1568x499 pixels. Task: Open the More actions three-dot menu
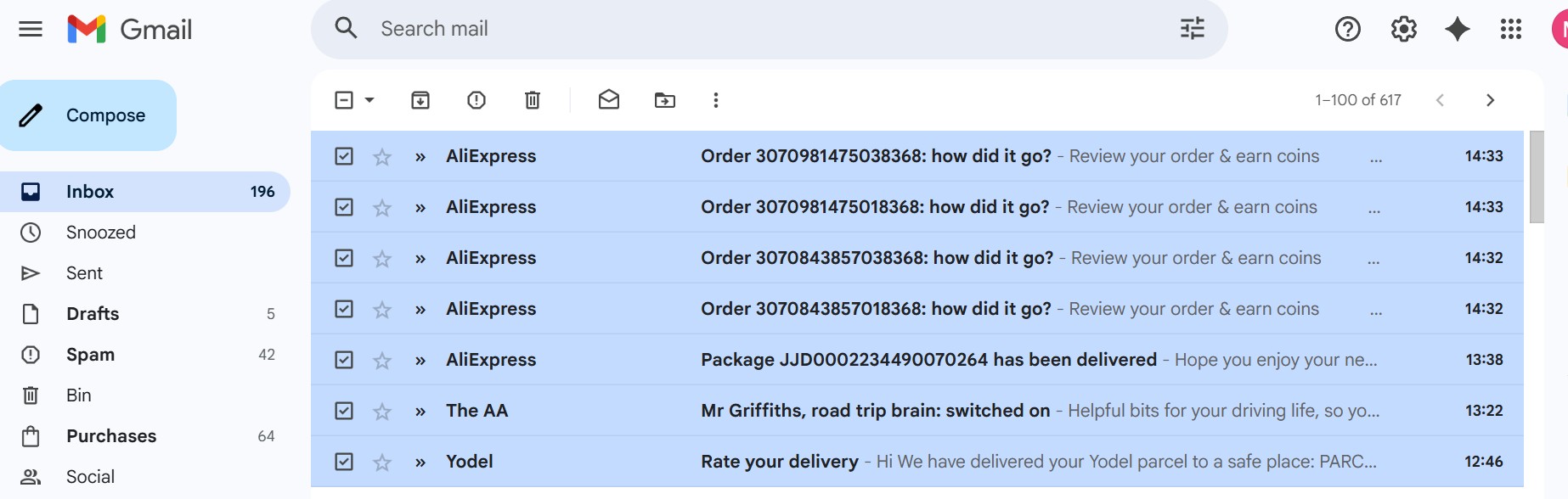click(x=716, y=100)
